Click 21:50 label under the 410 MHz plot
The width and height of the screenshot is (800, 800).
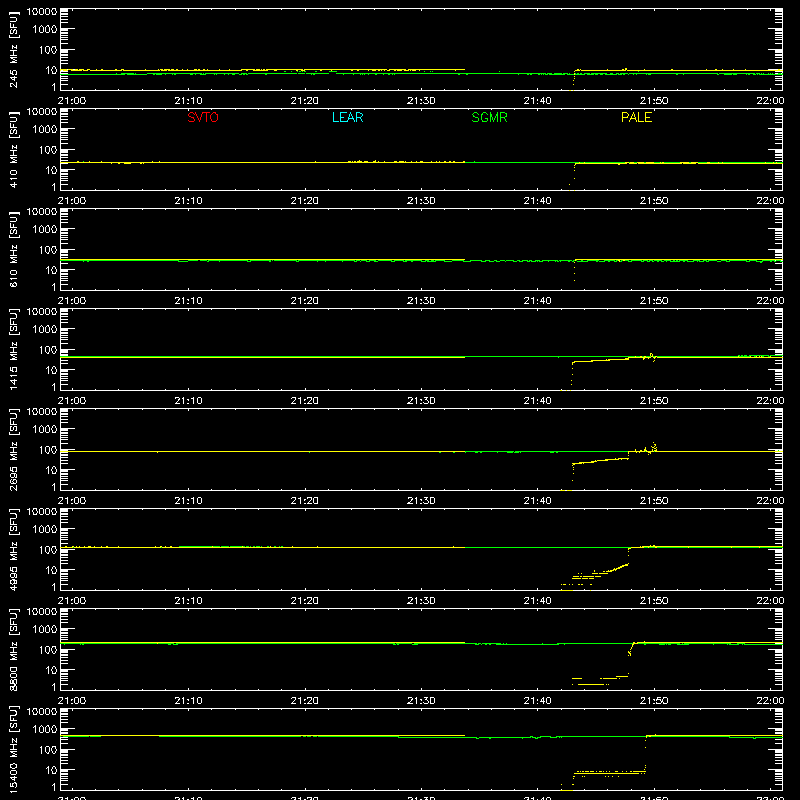654,201
